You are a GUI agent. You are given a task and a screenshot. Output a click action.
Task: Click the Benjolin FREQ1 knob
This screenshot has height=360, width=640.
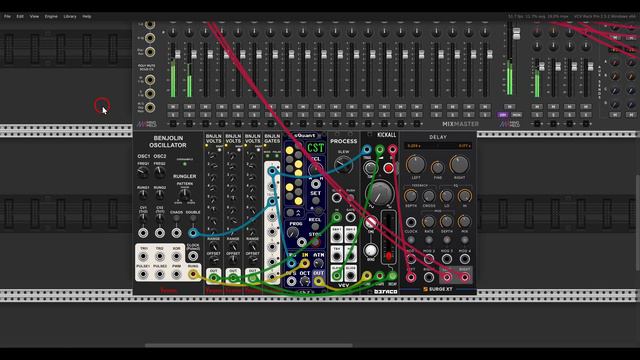click(x=143, y=173)
